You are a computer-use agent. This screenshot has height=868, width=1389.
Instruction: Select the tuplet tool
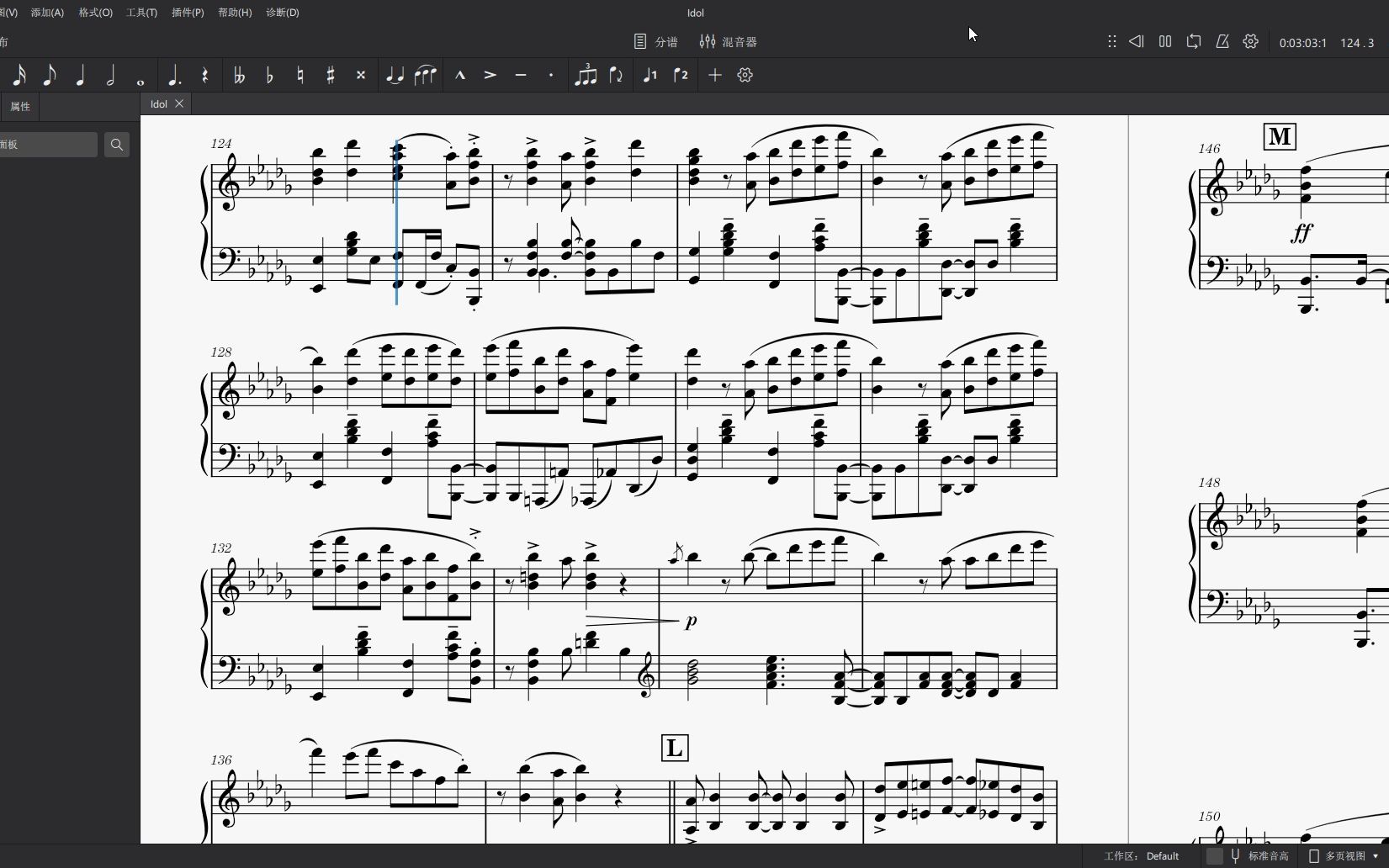pyautogui.click(x=586, y=75)
